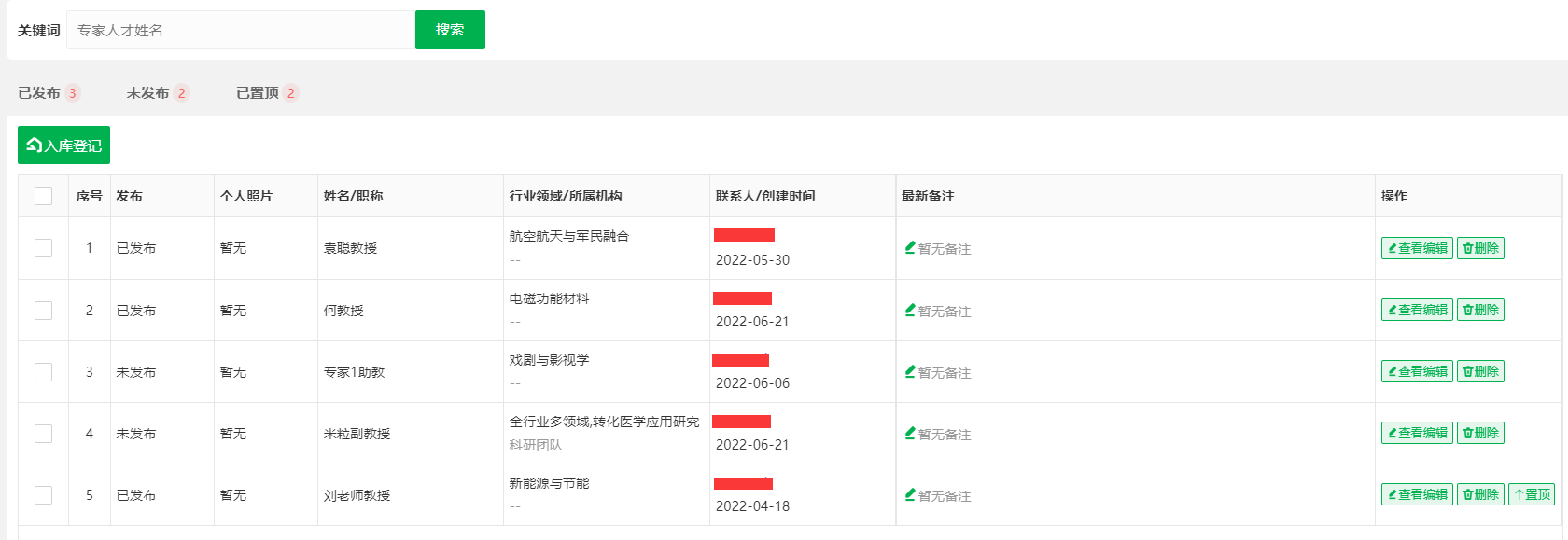This screenshot has width=1568, height=540.
Task: Check the row for 袁聪教授
Action: pos(43,248)
